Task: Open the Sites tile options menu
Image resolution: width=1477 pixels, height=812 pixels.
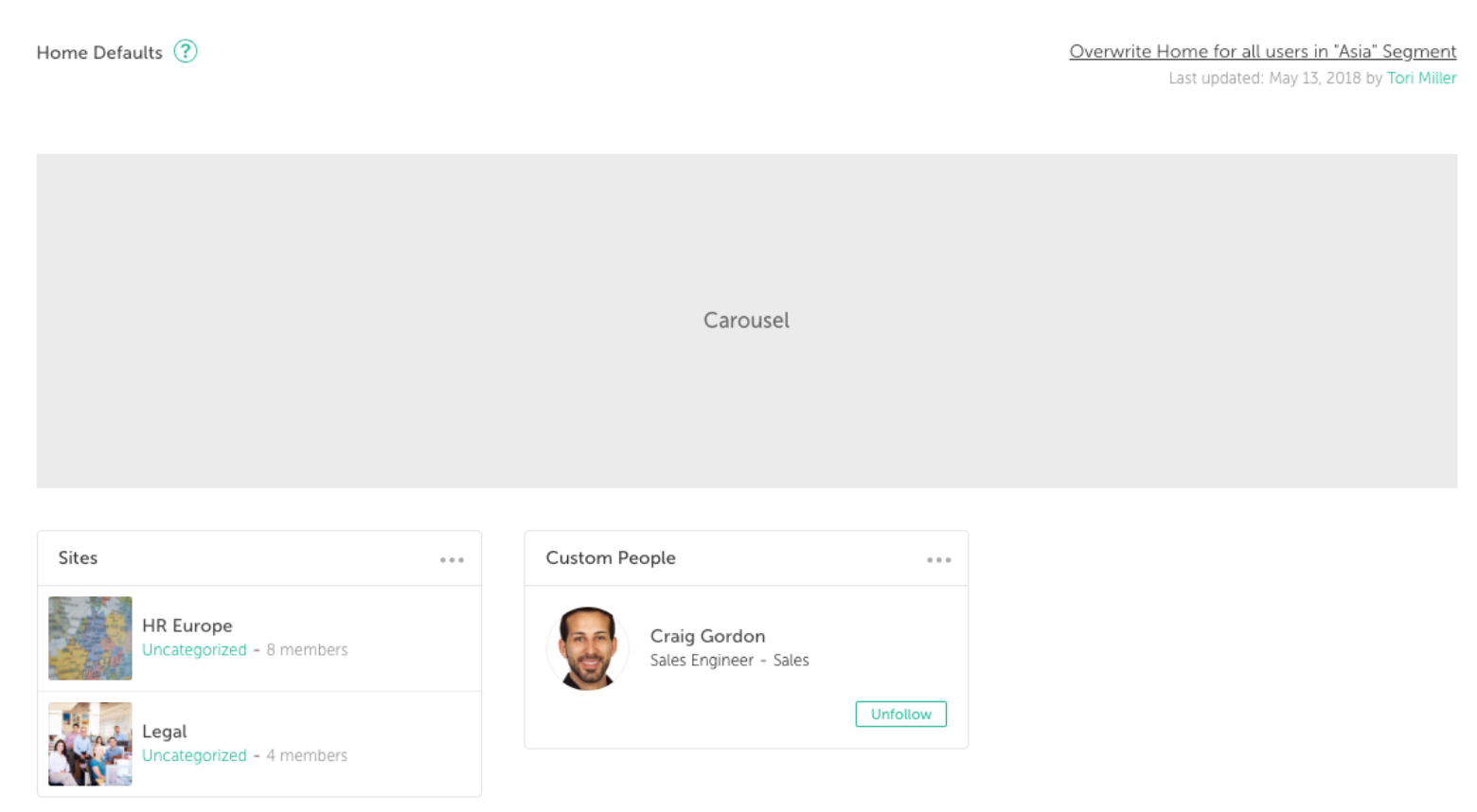Action: point(452,560)
